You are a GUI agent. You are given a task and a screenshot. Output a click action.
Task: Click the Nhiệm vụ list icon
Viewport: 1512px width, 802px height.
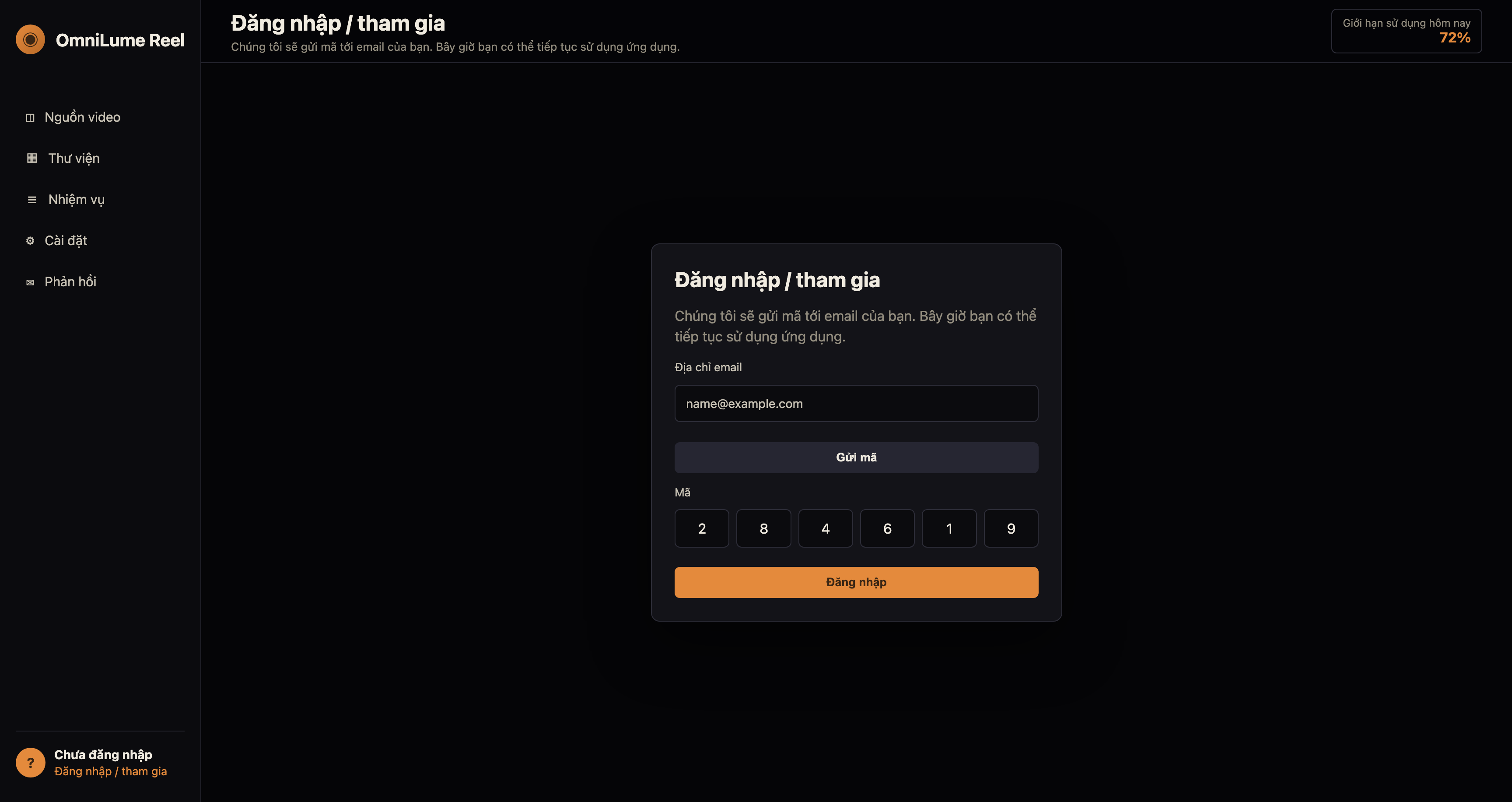32,200
